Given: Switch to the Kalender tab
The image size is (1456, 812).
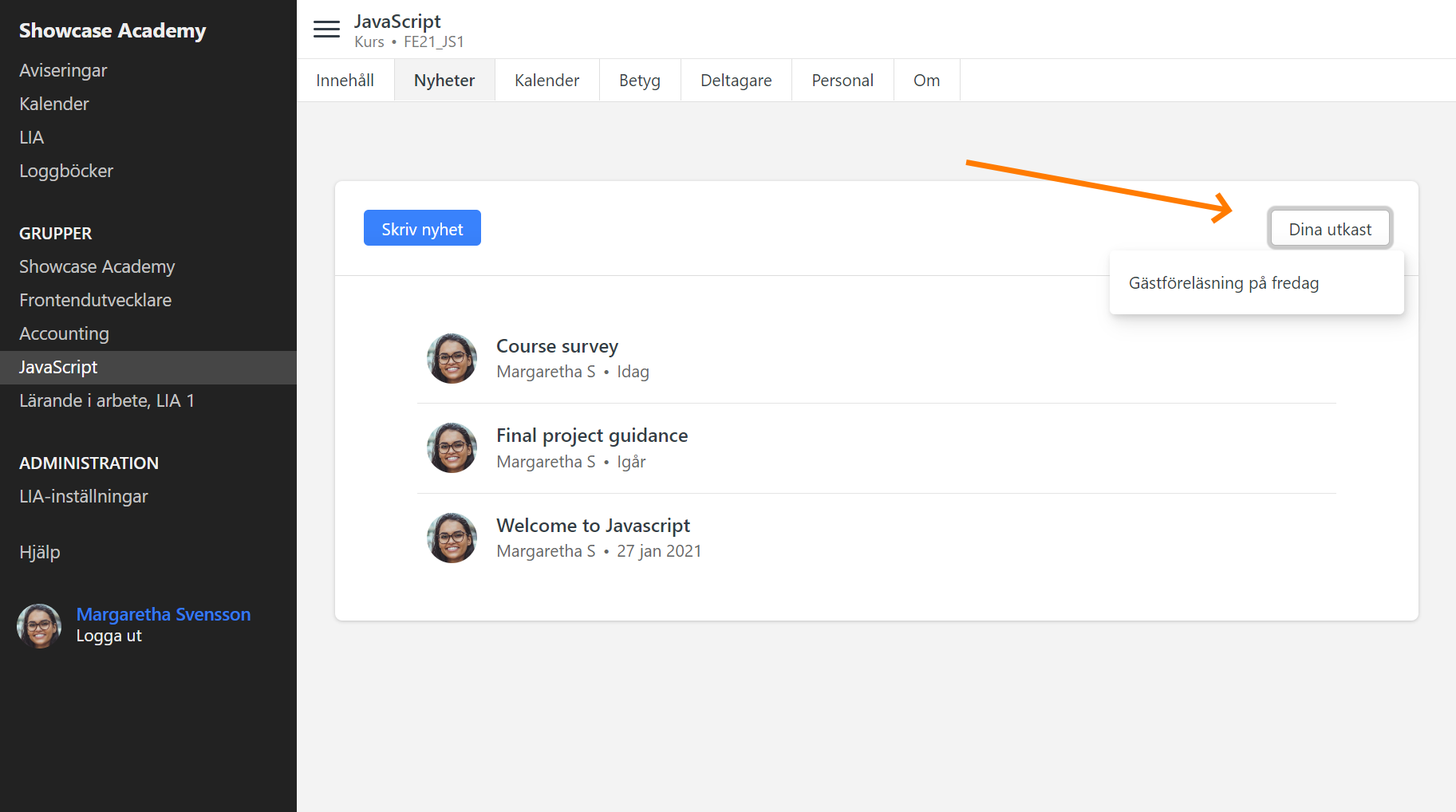Looking at the screenshot, I should (546, 81).
